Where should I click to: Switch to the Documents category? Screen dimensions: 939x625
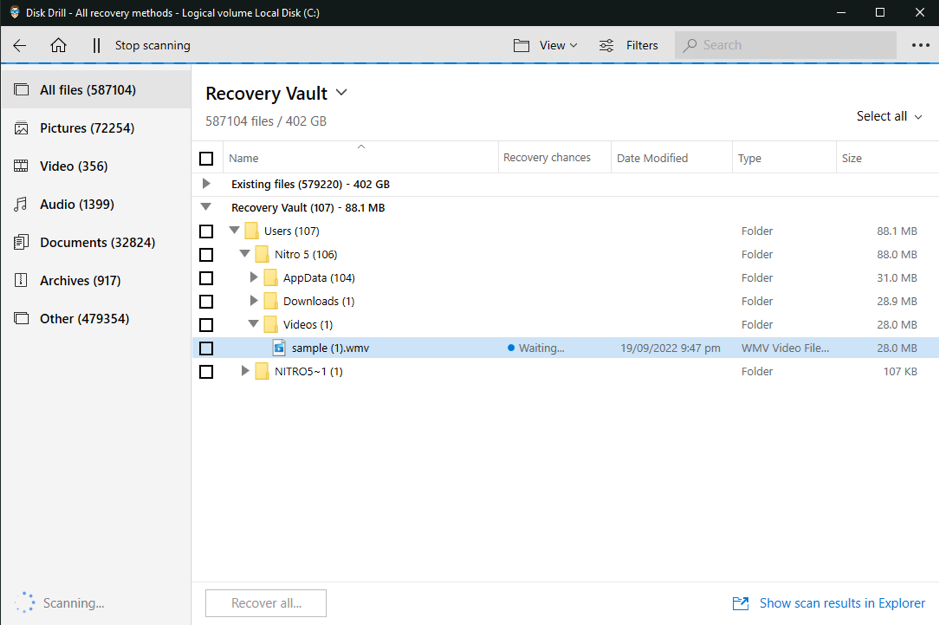(x=96, y=242)
